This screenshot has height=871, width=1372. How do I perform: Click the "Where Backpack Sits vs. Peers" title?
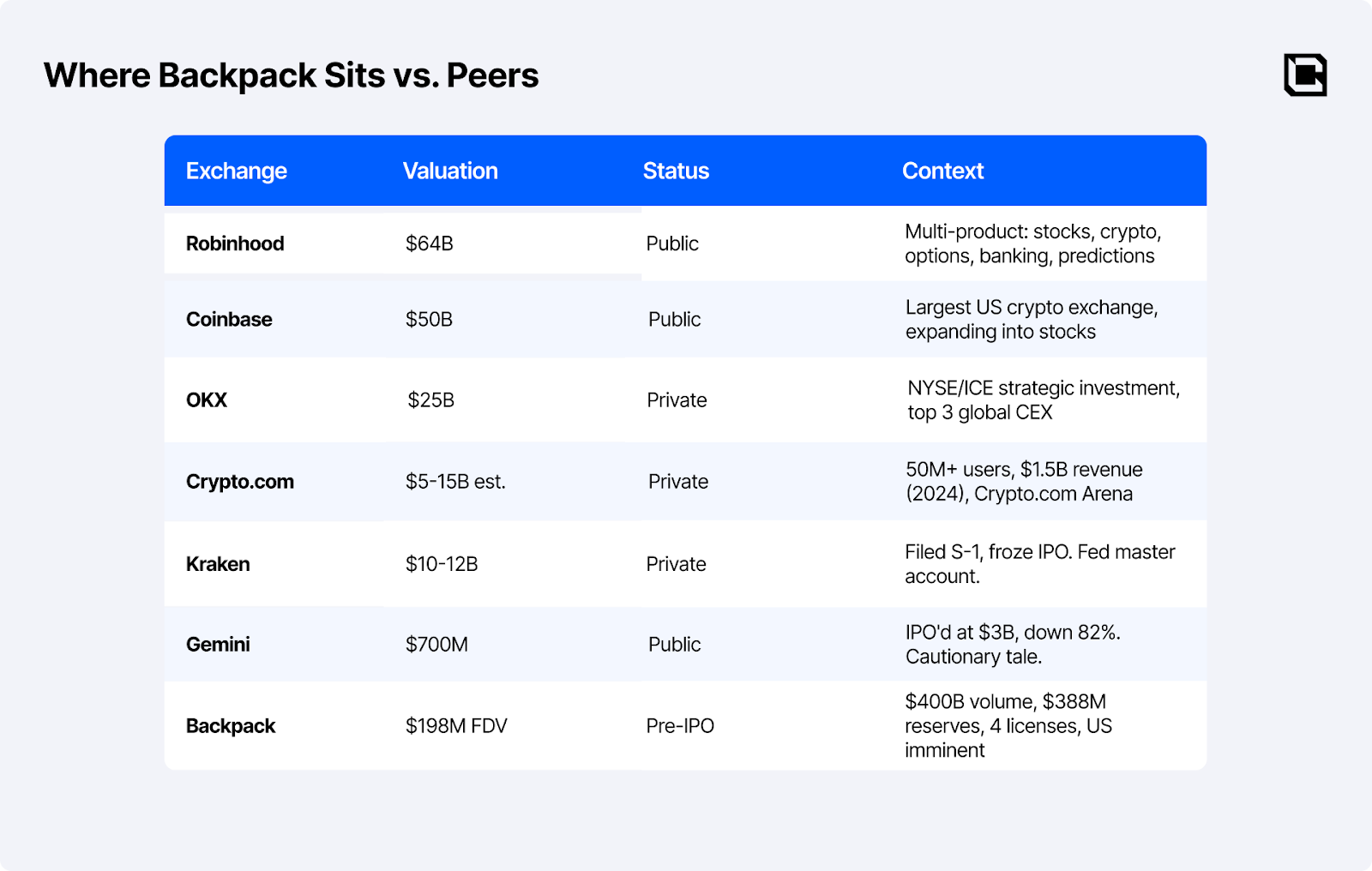coord(292,75)
